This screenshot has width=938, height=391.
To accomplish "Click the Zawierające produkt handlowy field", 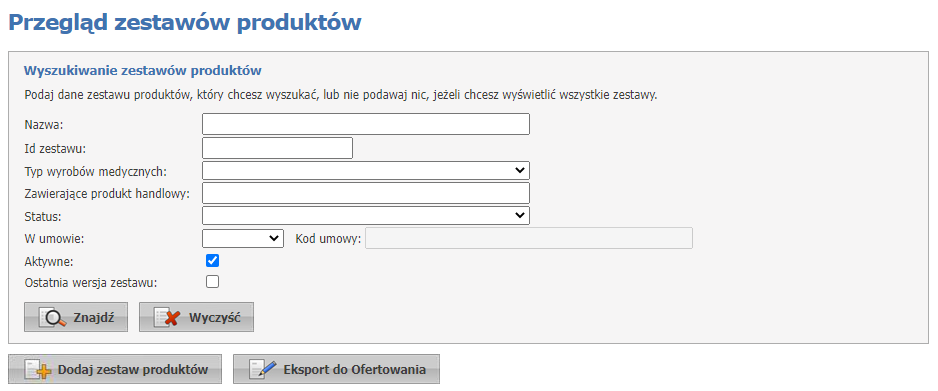I will click(x=366, y=193).
